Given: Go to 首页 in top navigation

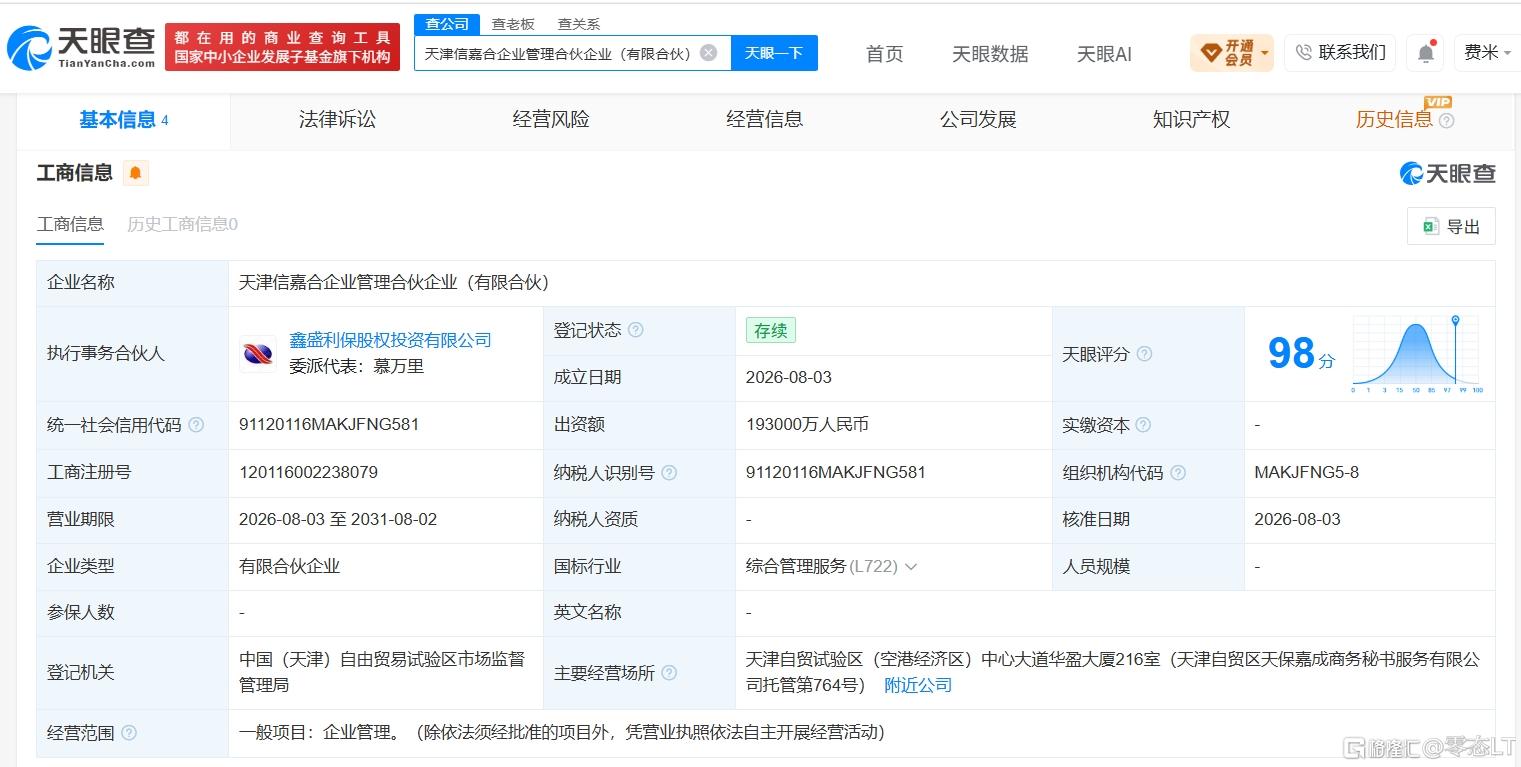Looking at the screenshot, I should [884, 54].
